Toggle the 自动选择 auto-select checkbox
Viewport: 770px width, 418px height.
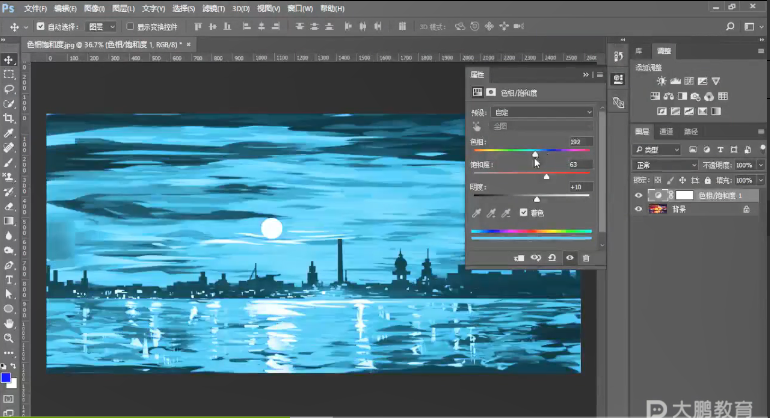click(38, 26)
